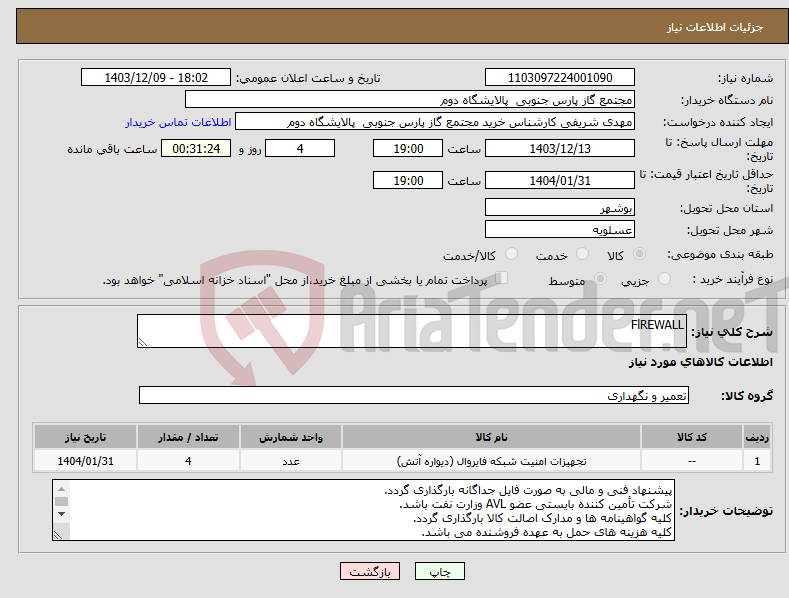Click the بازگشت back button
The image size is (789, 598).
pos(370,571)
